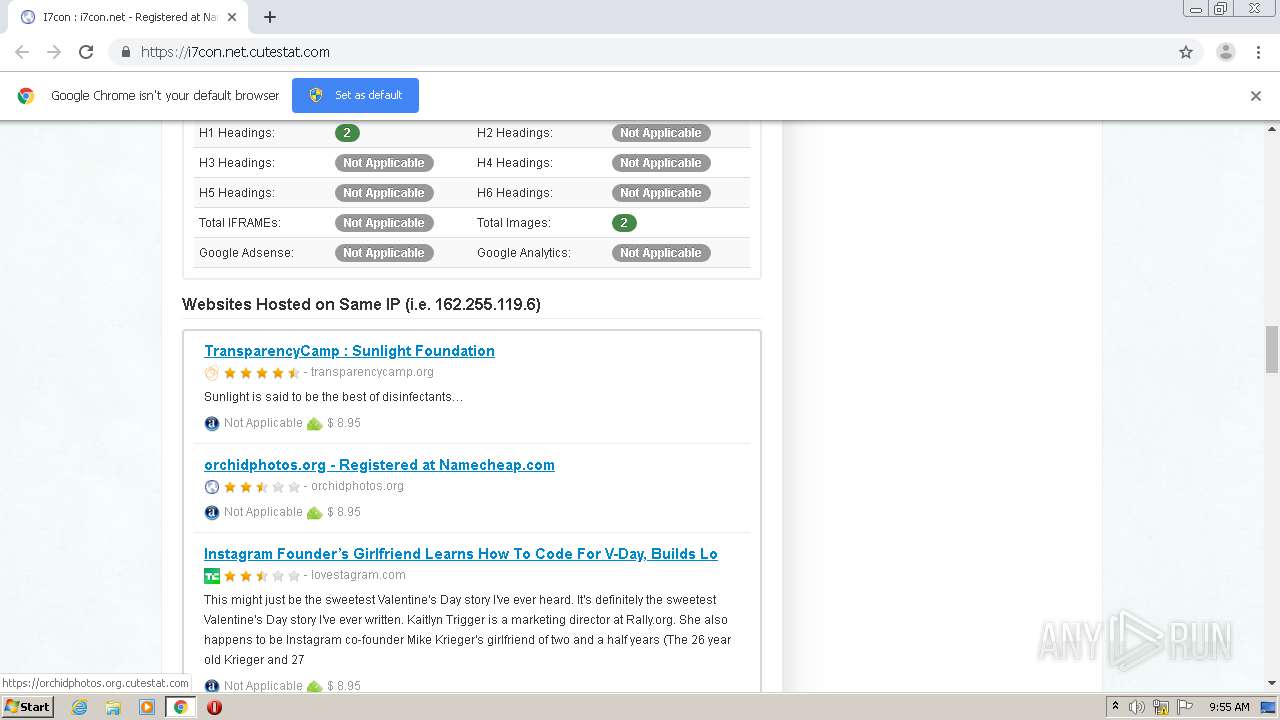Open TransparencyCamp : Sunlight Foundation link

pyautogui.click(x=349, y=351)
